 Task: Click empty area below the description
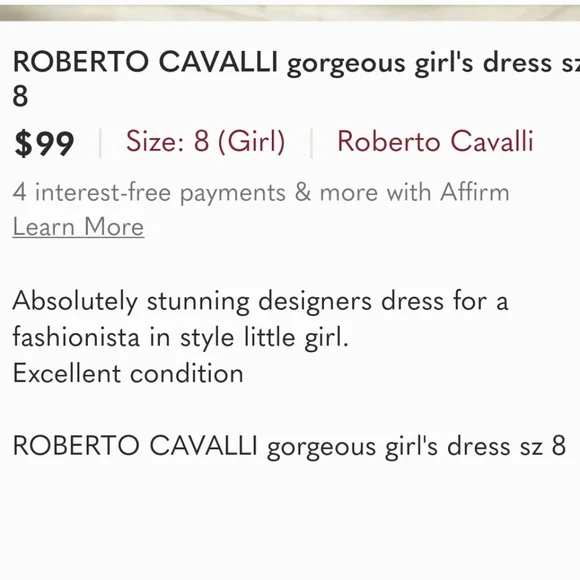click(x=290, y=522)
